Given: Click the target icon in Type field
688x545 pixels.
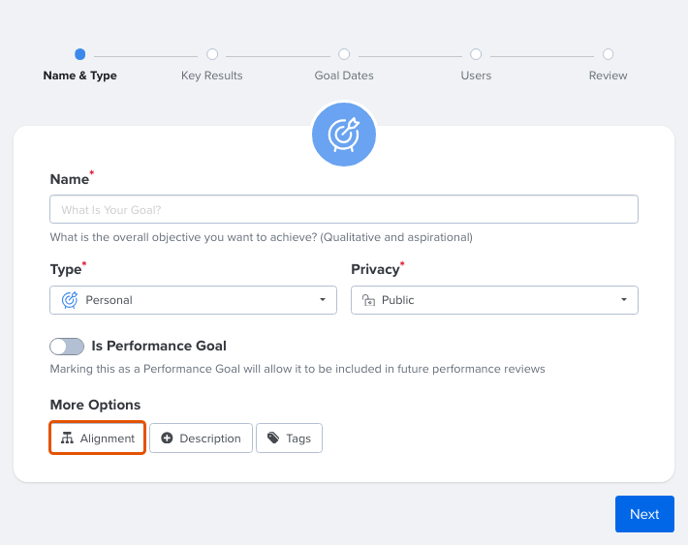Looking at the screenshot, I should coord(69,300).
